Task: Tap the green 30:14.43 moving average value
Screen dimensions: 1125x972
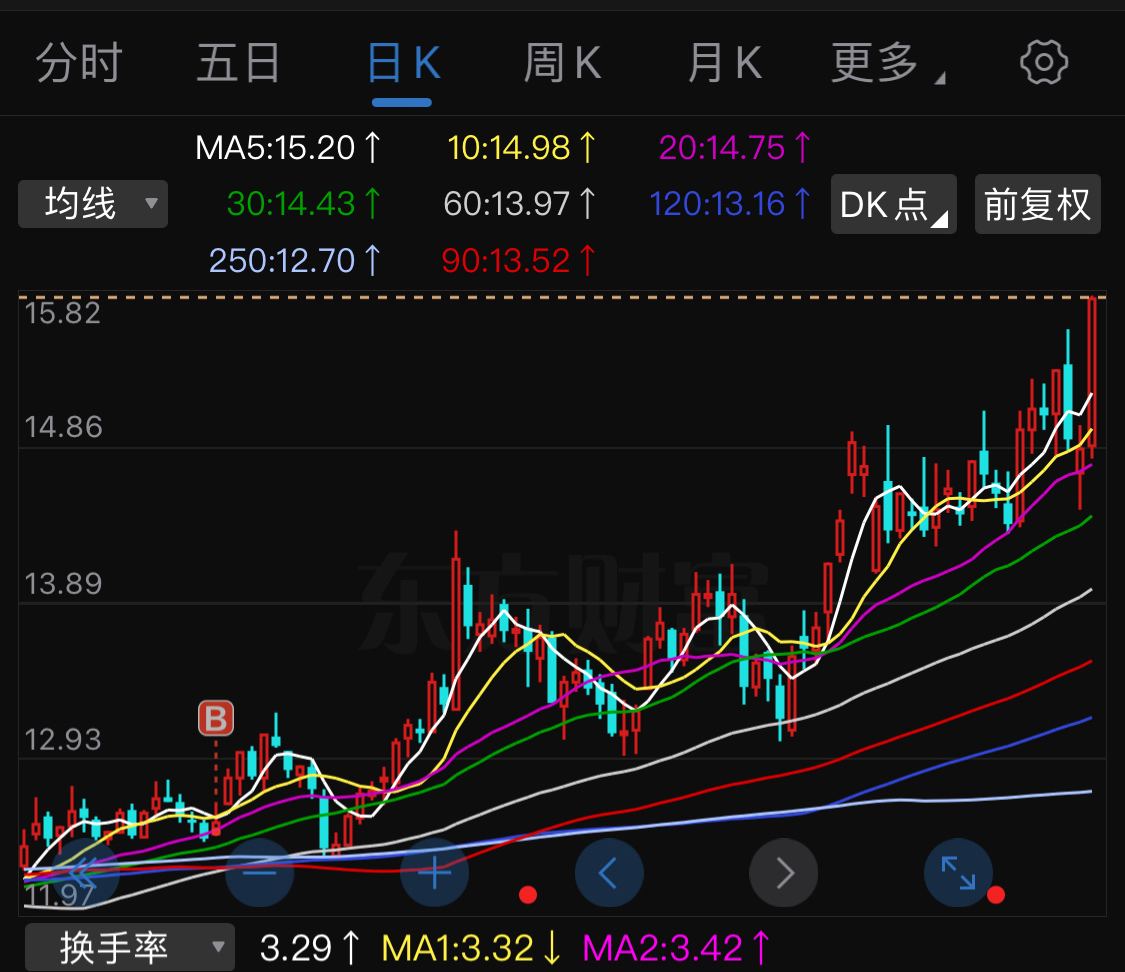Action: [x=303, y=204]
